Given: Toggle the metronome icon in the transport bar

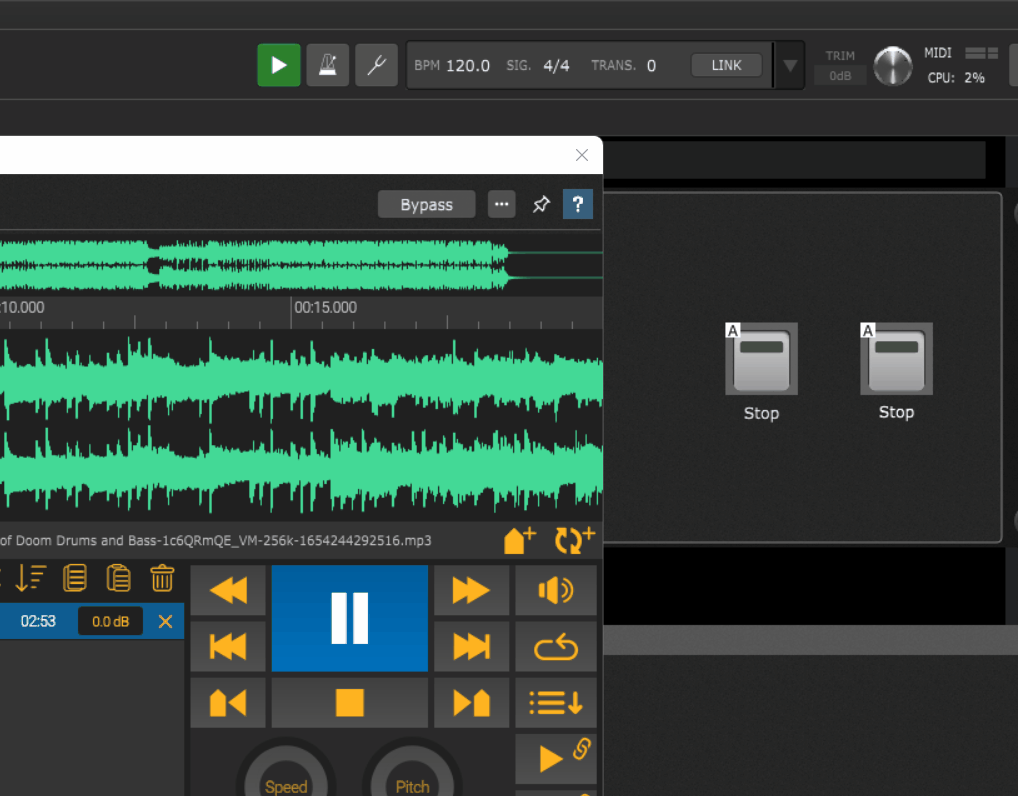Looking at the screenshot, I should 327,66.
